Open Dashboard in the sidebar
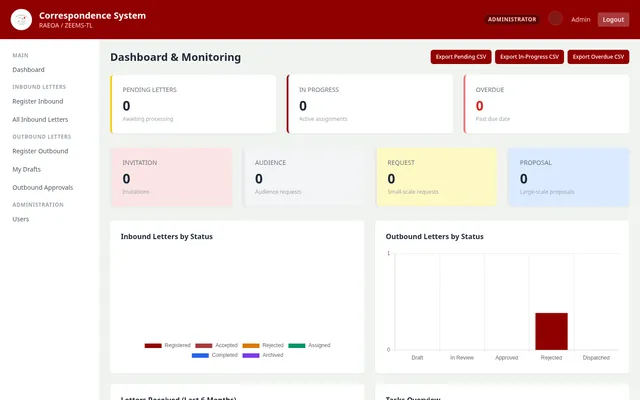Viewport: 640px width, 400px height. (x=29, y=70)
